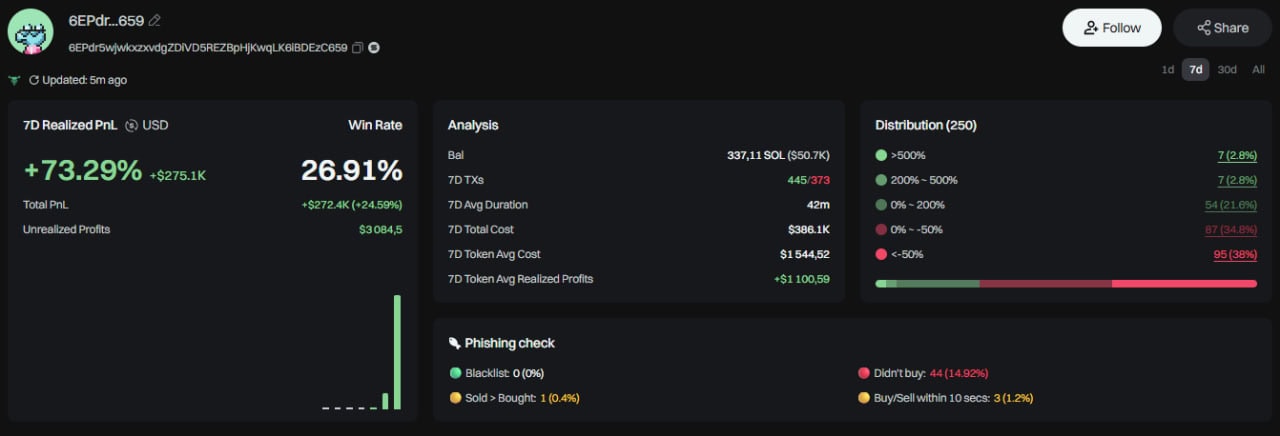1280x436 pixels.
Task: Share this wallet profile
Action: pyautogui.click(x=1222, y=28)
